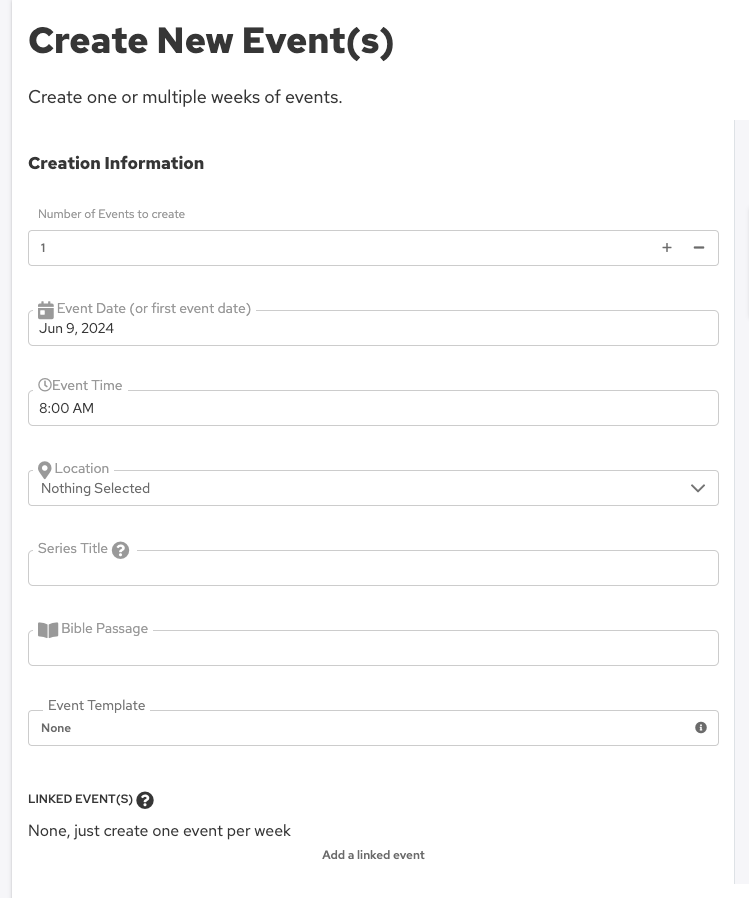Click the help icon next to Linked Event(s)
The width and height of the screenshot is (749, 898).
[x=145, y=800]
